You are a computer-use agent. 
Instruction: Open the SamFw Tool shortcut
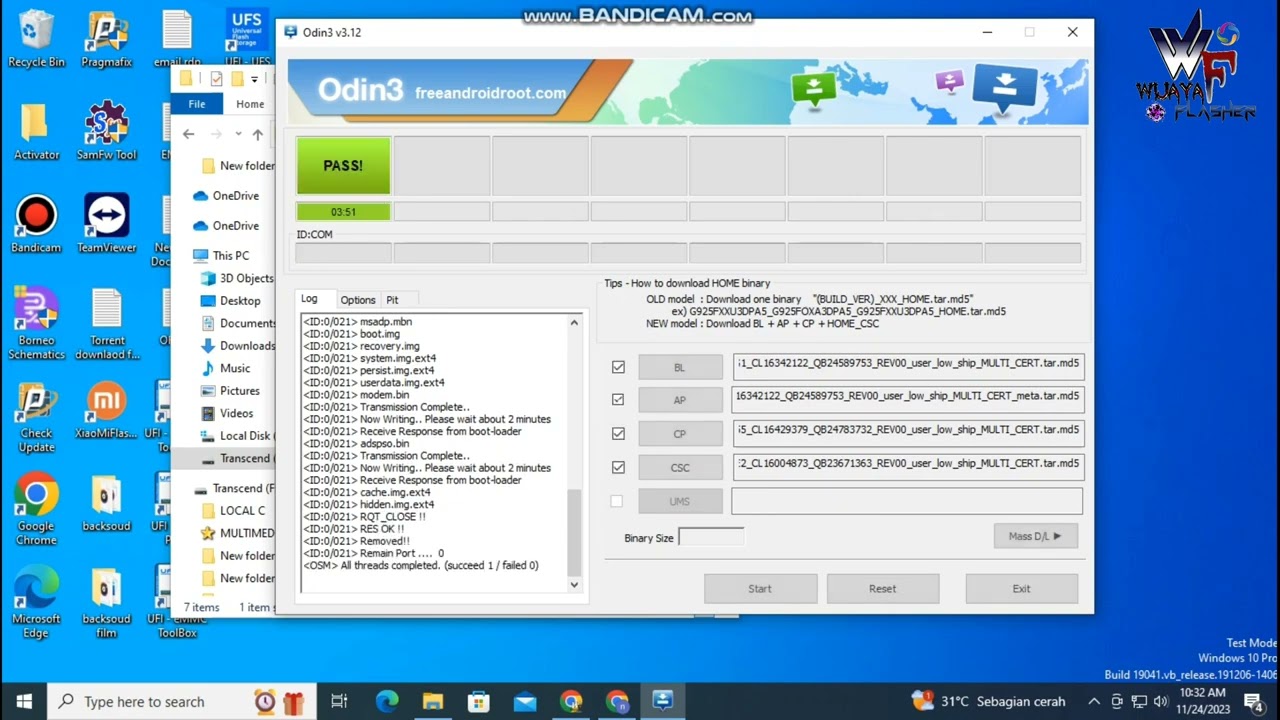point(106,131)
